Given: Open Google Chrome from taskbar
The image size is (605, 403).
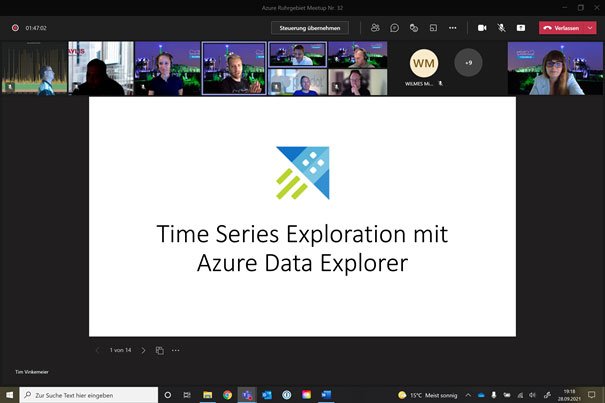Looking at the screenshot, I should point(227,395).
